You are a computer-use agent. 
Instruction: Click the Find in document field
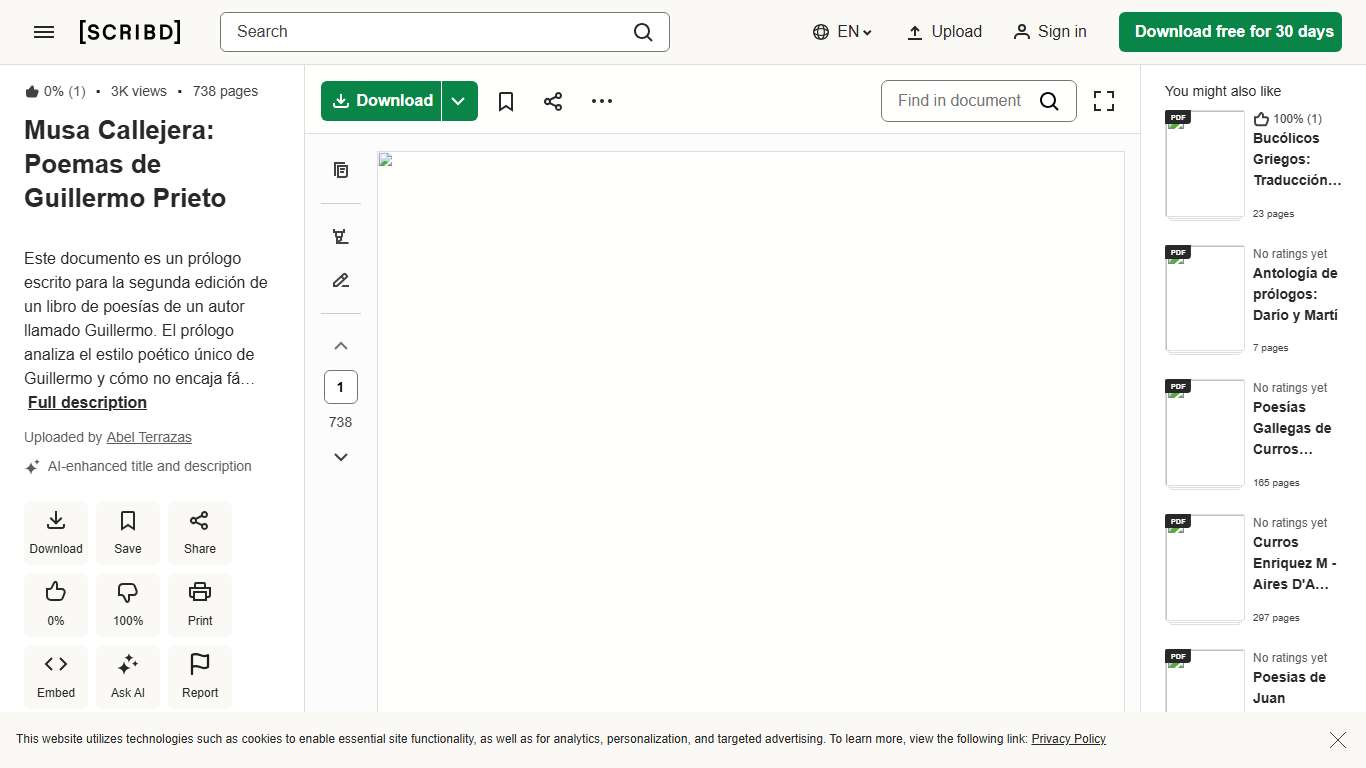tap(960, 101)
